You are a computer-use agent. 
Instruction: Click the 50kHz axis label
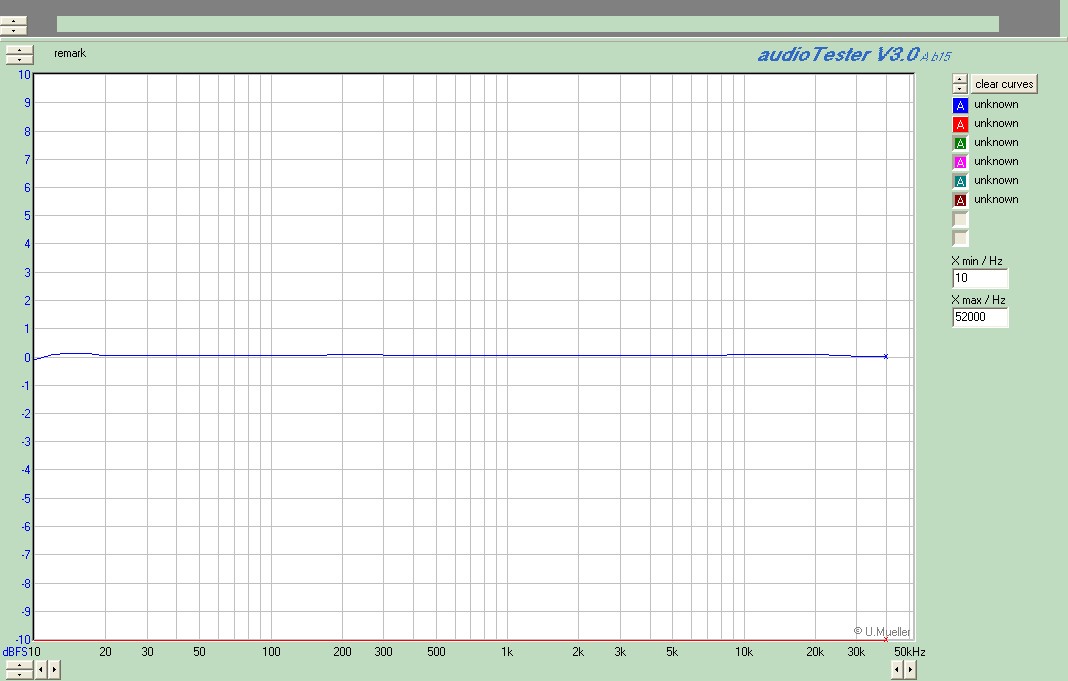tap(909, 652)
